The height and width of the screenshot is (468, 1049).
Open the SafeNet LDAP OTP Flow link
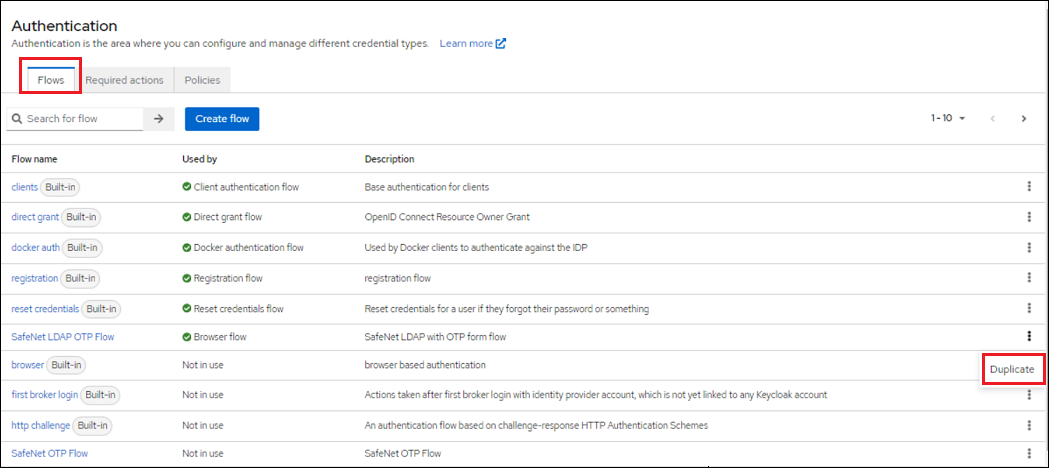click(63, 337)
